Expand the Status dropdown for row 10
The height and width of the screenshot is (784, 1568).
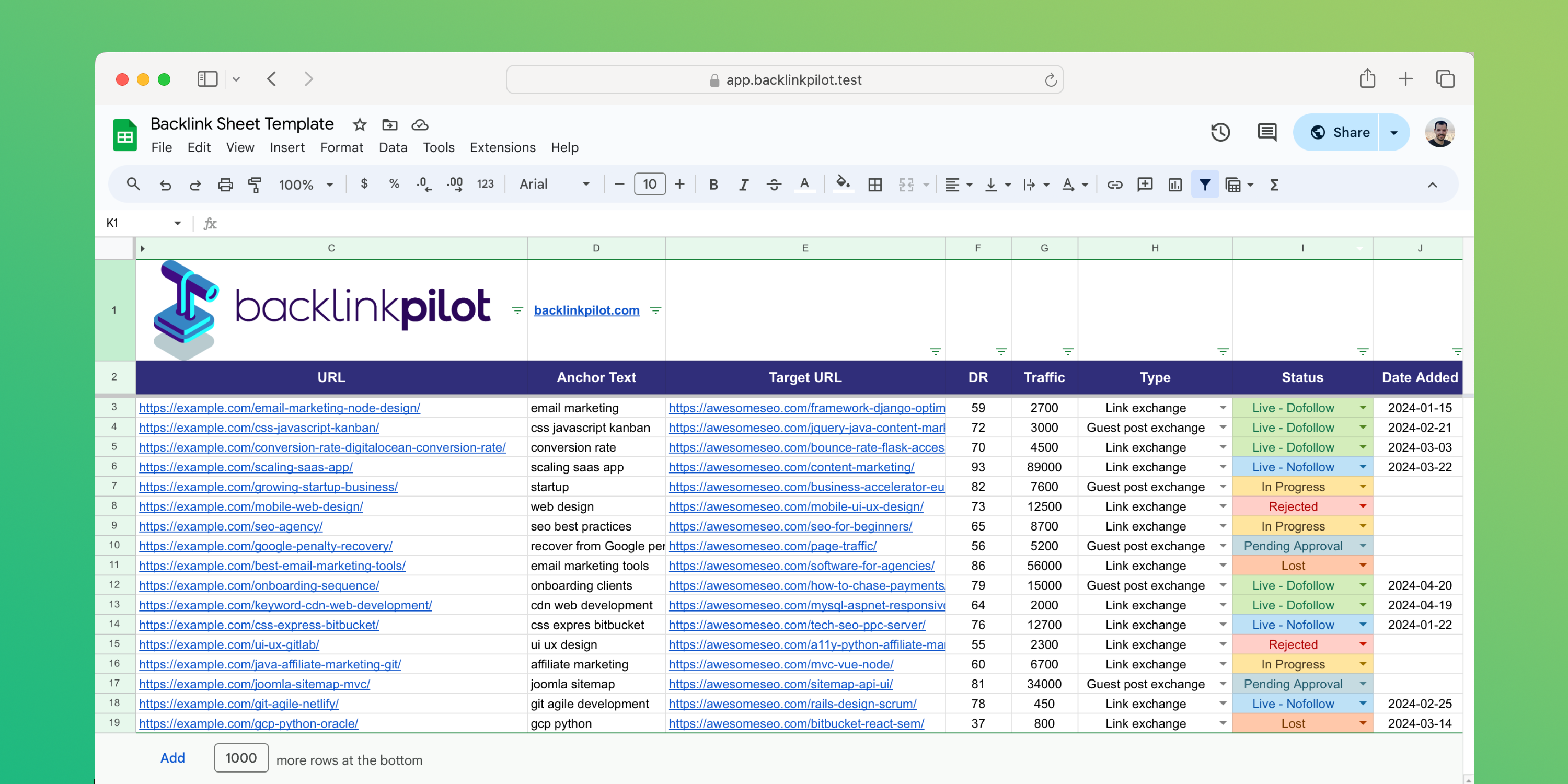coord(1361,546)
